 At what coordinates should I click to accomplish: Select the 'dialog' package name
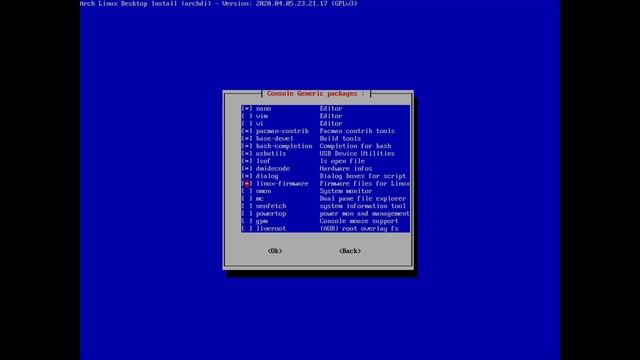(267, 176)
